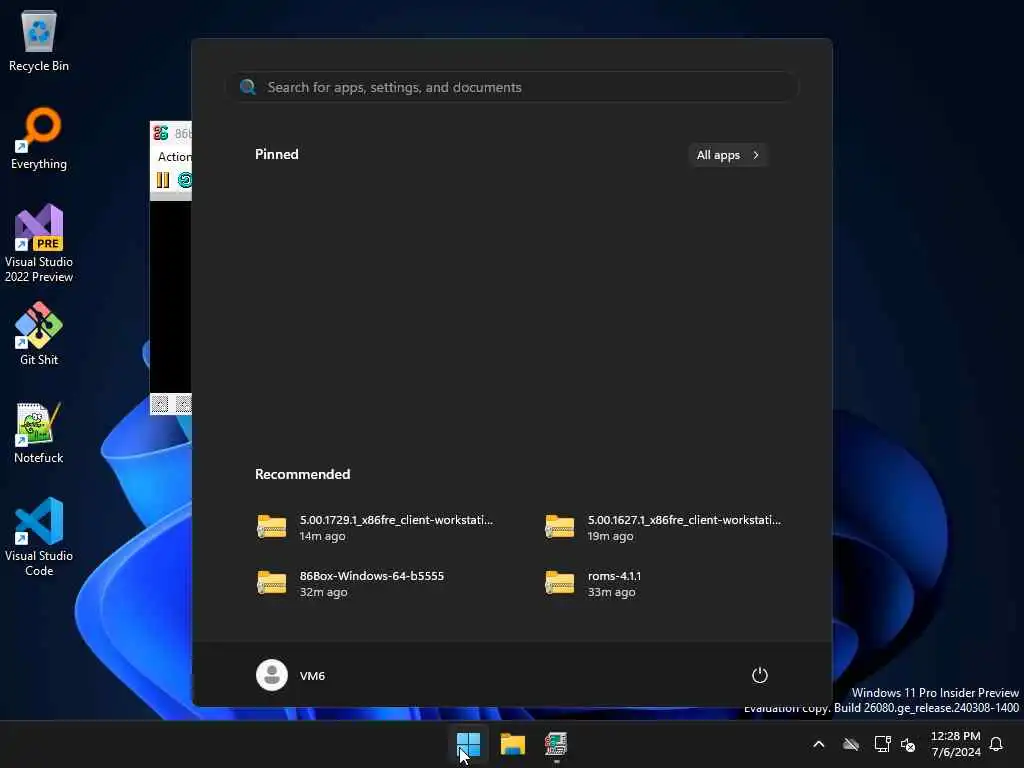
Task: Open File Explorer from the taskbar
Action: pos(513,744)
